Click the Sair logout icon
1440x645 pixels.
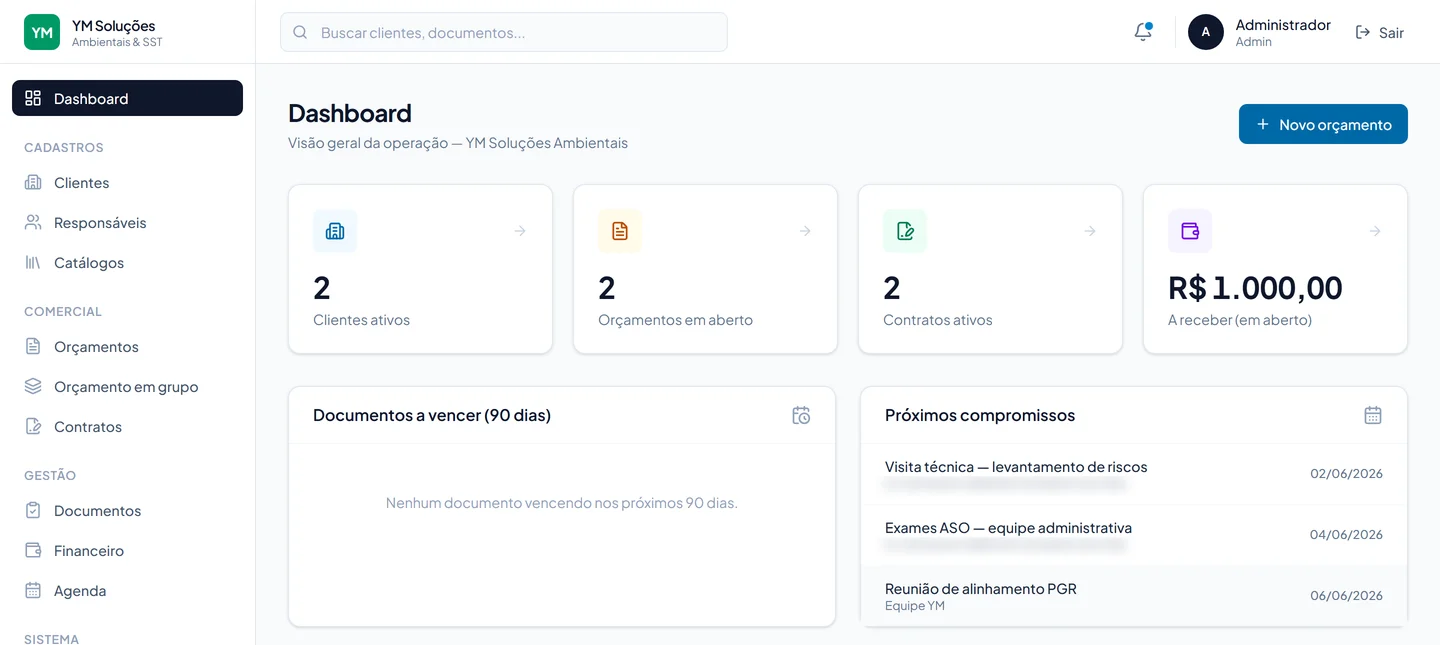point(1362,32)
